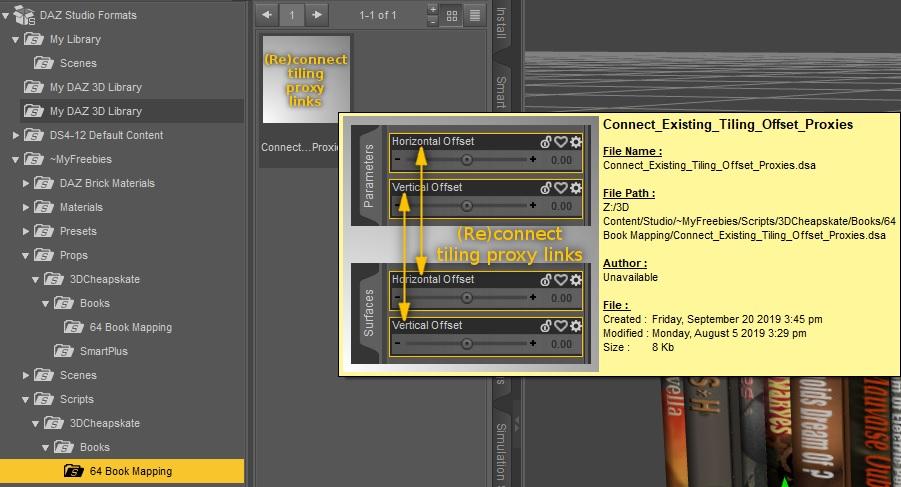The height and width of the screenshot is (487, 901).
Task: Collapse 3DCheapskate under Props
Action: coord(36,280)
